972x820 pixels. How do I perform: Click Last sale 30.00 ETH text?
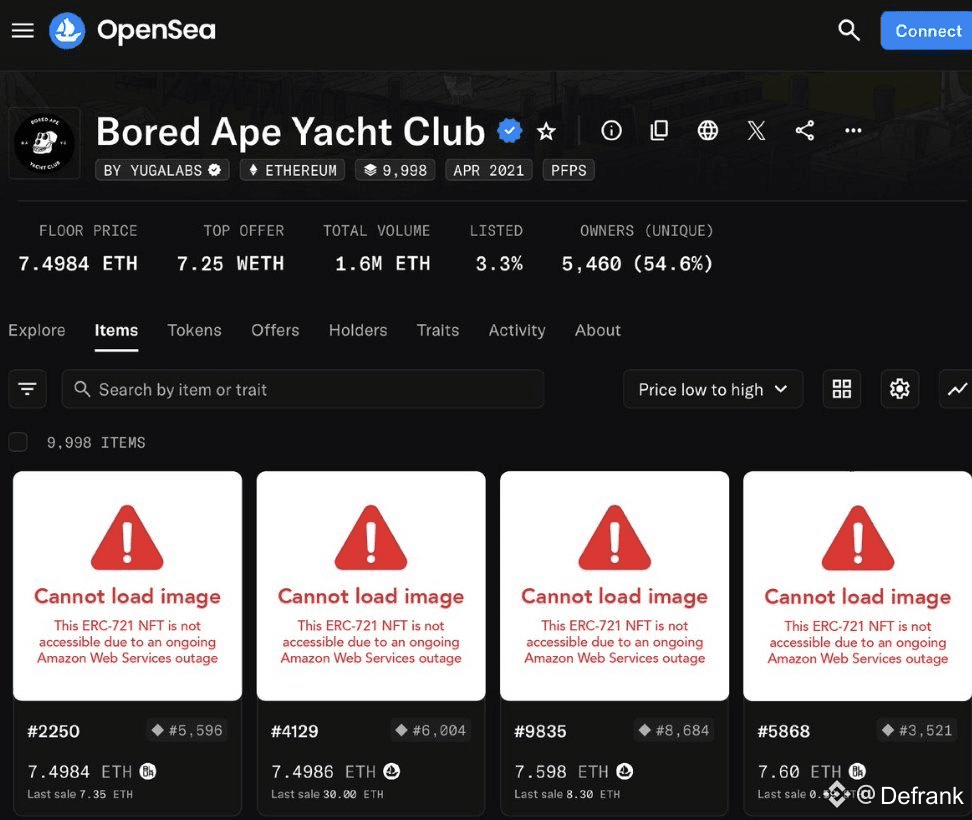327,794
